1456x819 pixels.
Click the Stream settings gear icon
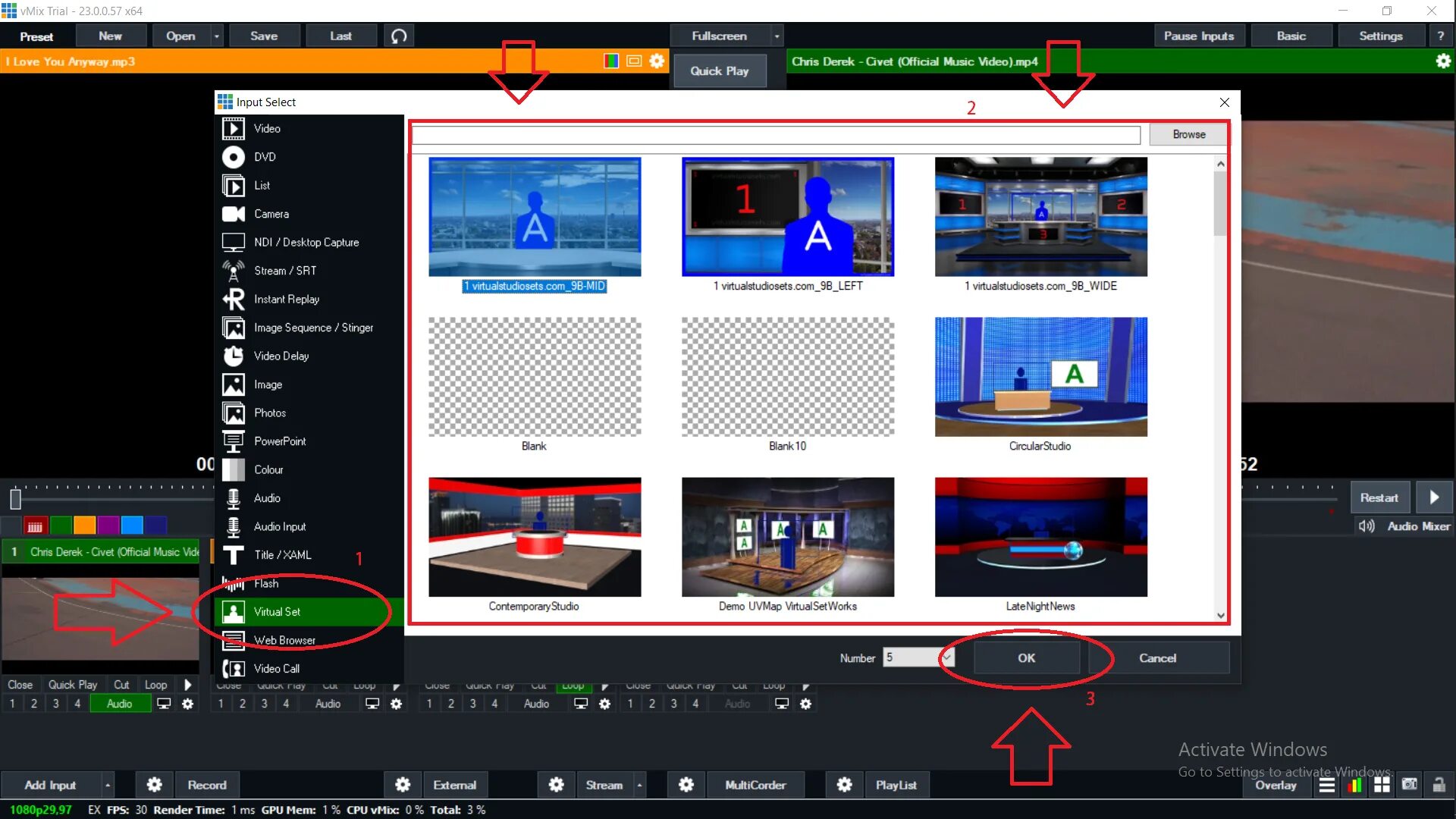tap(556, 785)
